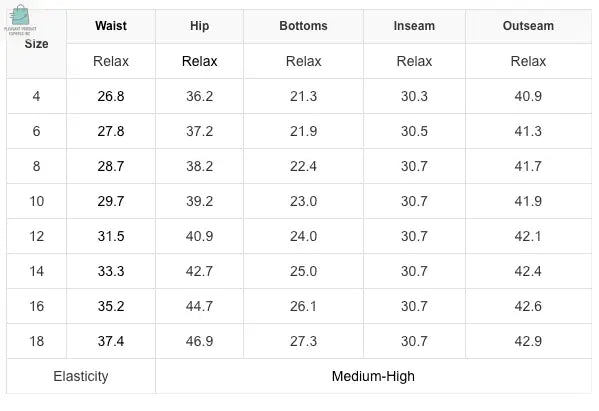Click the shopping bag logo icon
This screenshot has height=411, width=599.
click(x=20, y=16)
